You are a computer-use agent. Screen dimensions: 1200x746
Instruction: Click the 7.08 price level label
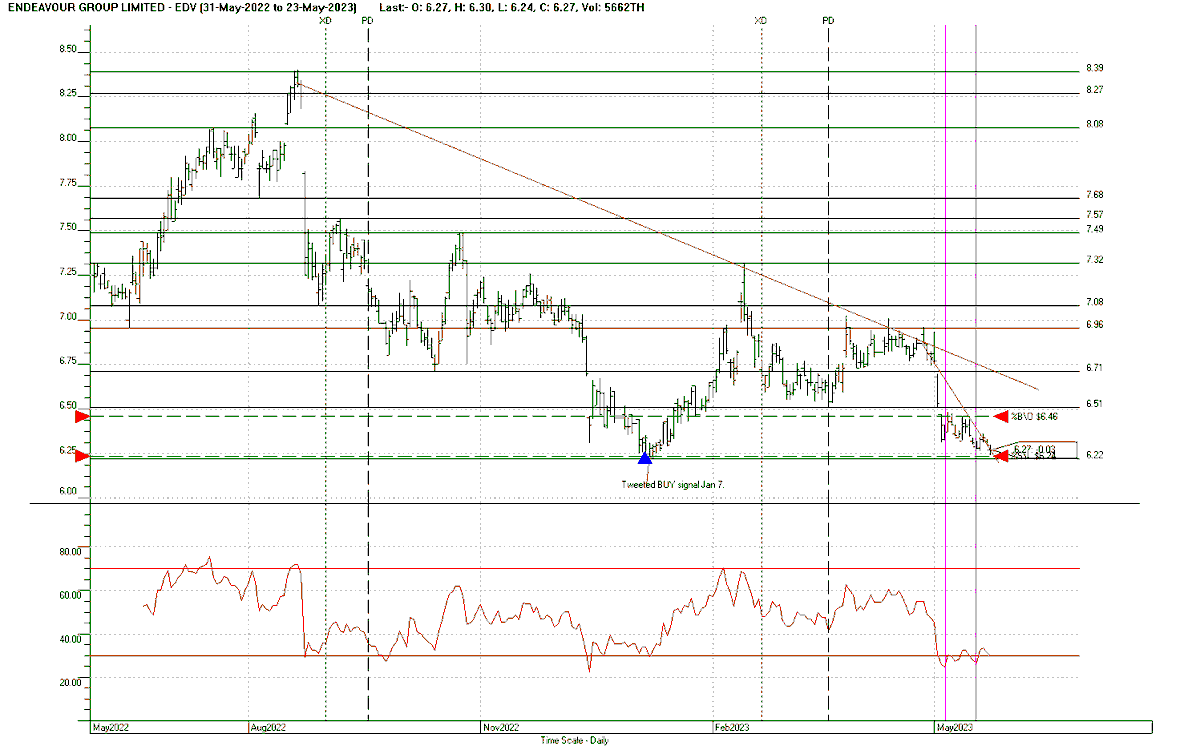[1094, 302]
